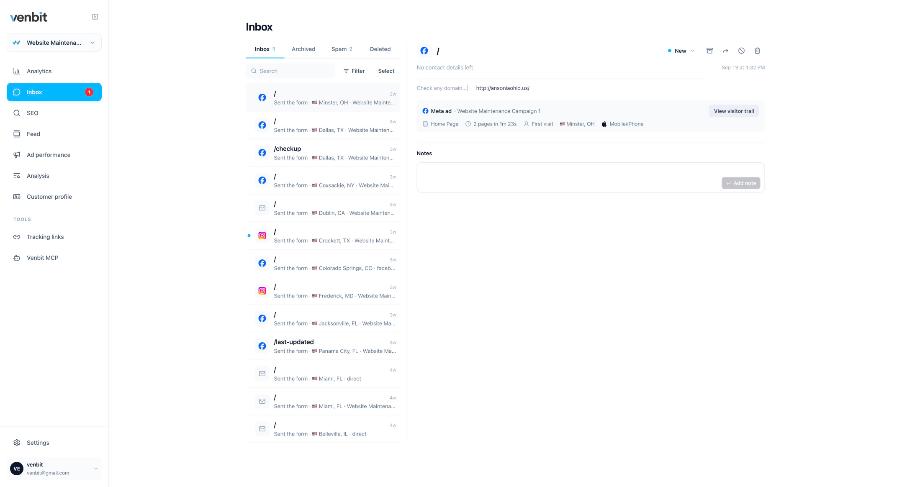Screen dimensions: 902x487
Task: Click the Facebook icon beside Meta ad
Action: pos(426,111)
